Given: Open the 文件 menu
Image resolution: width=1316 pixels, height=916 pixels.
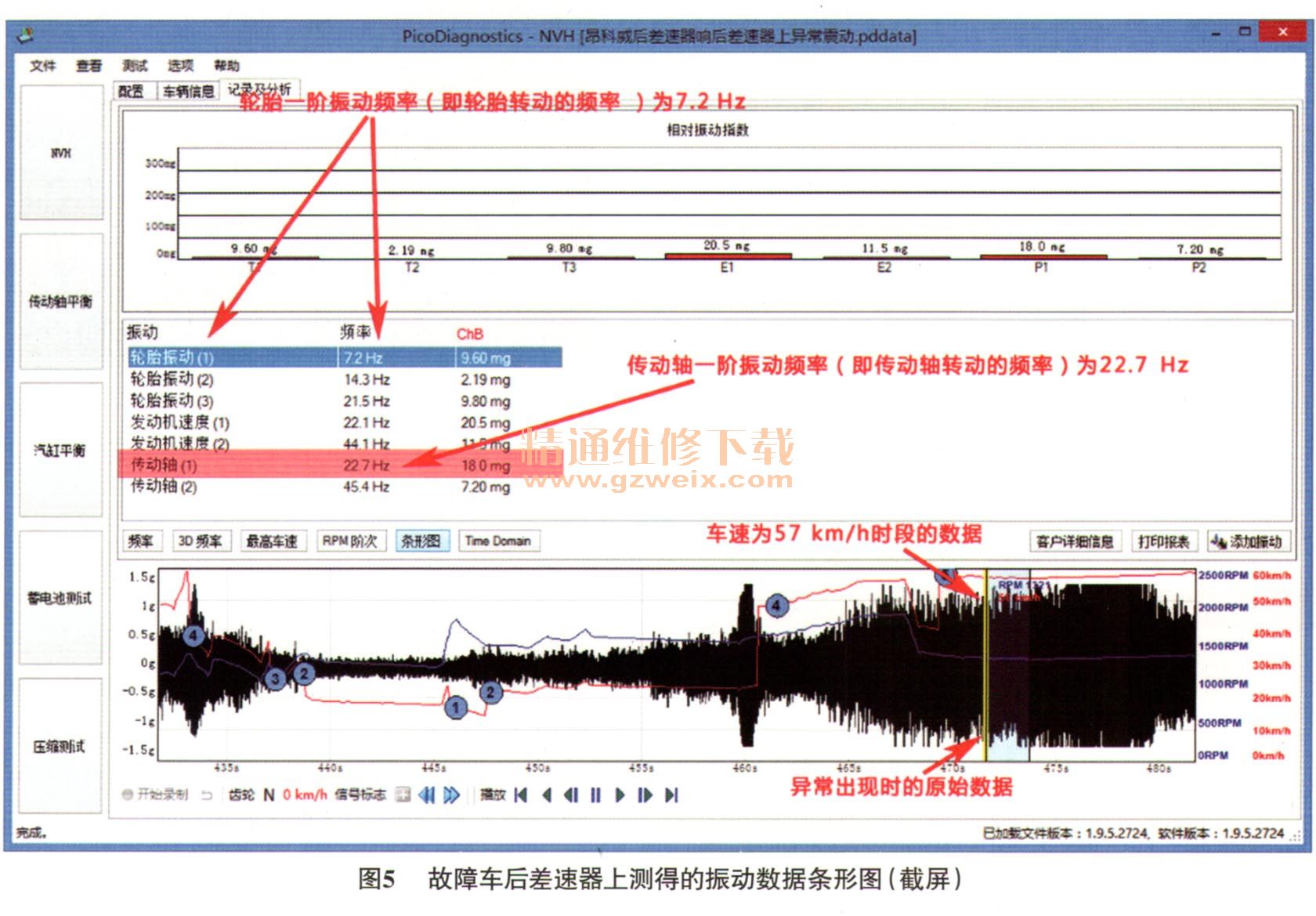Looking at the screenshot, I should (x=42, y=66).
